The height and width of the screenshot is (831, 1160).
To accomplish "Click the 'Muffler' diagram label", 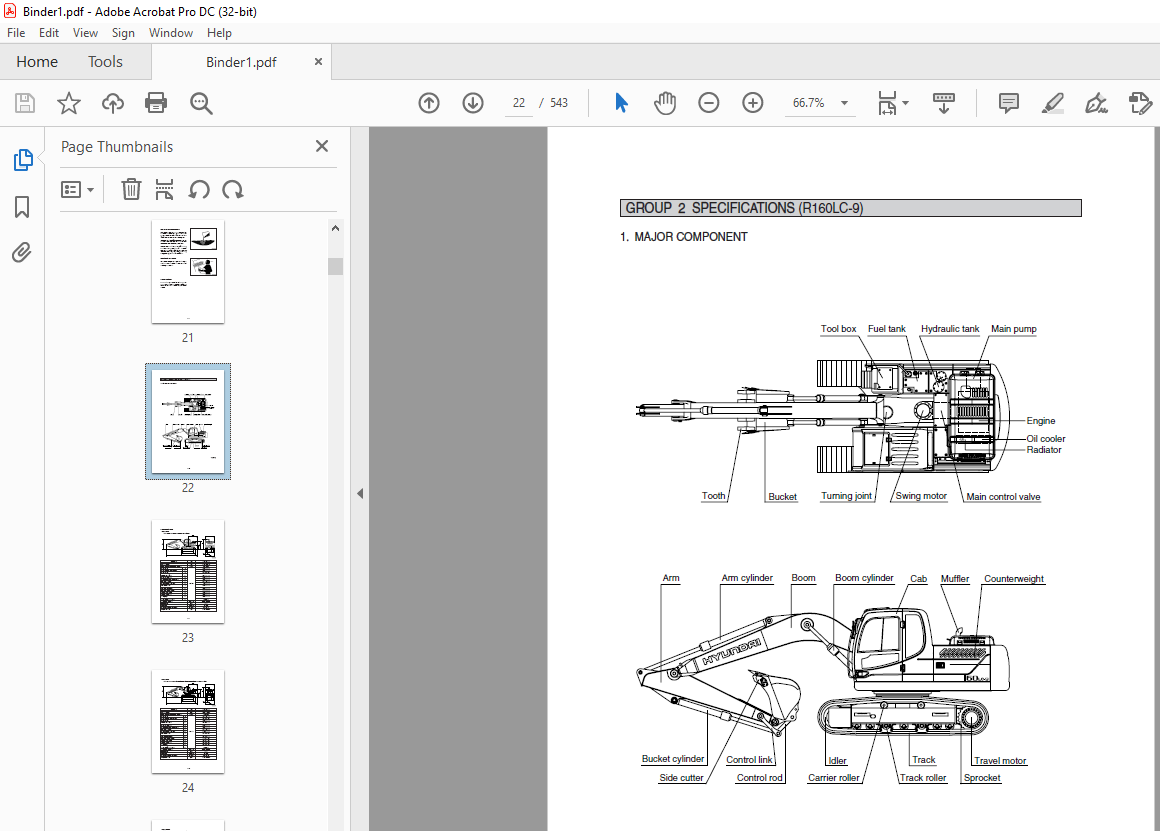I will pyautogui.click(x=955, y=579).
